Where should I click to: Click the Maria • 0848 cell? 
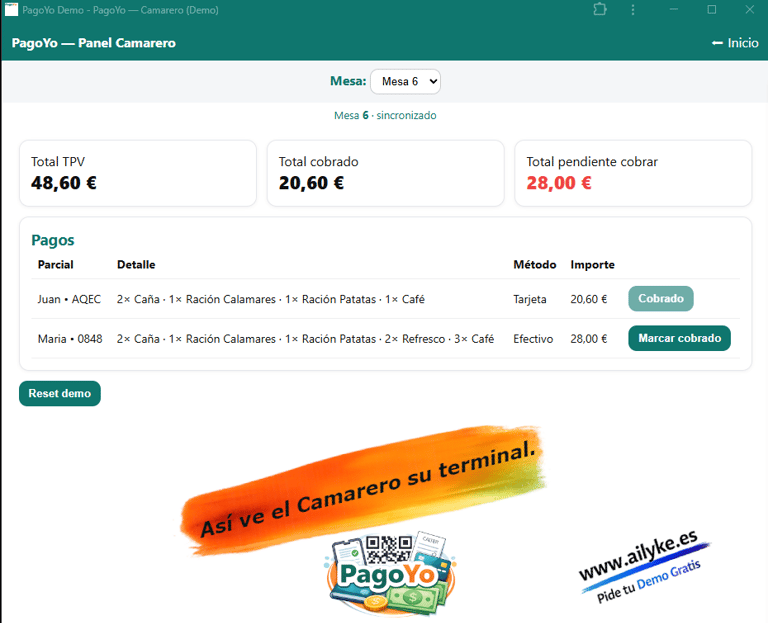point(70,339)
